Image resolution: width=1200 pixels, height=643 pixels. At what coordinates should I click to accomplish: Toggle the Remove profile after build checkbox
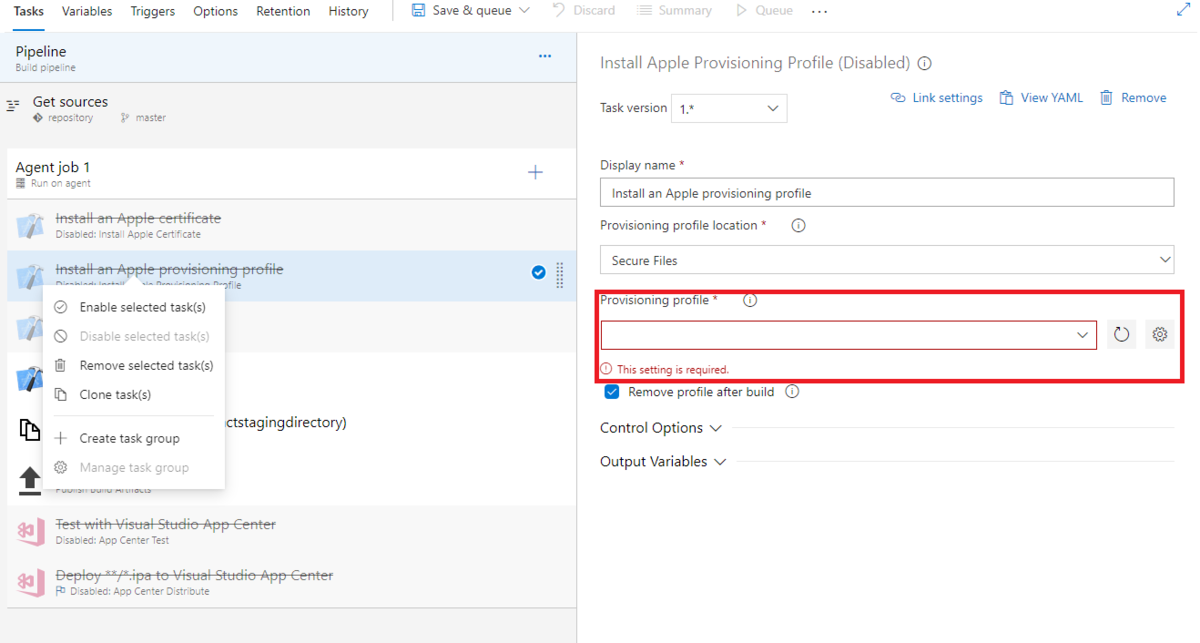tap(612, 392)
